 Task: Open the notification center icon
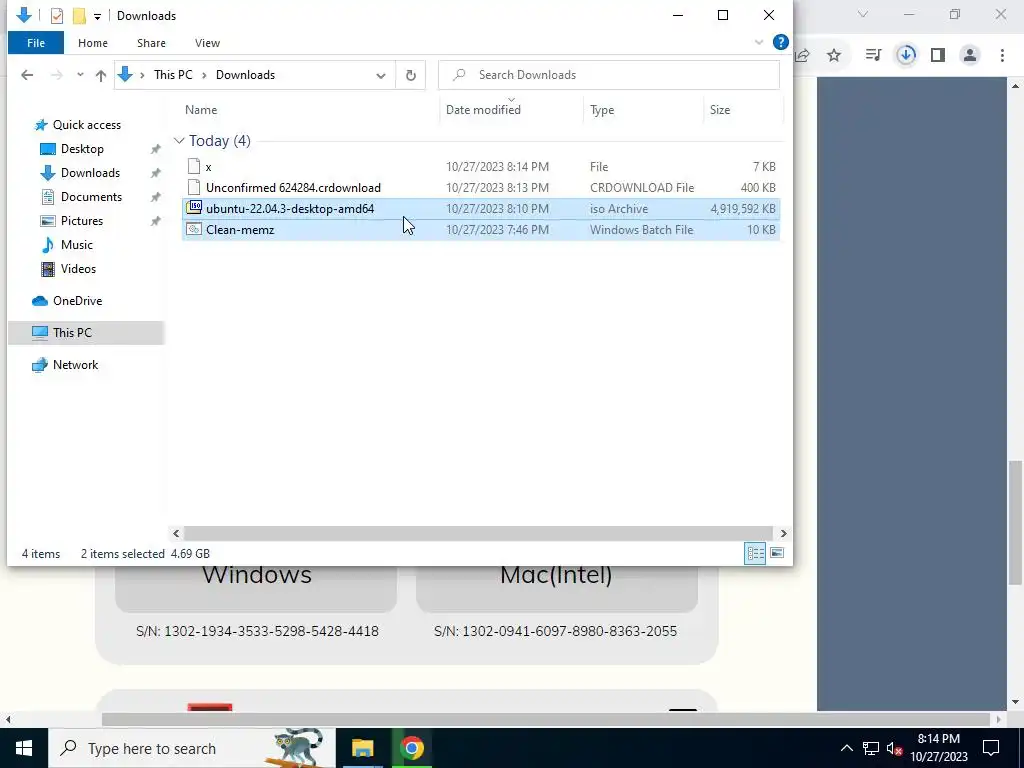coord(991,748)
